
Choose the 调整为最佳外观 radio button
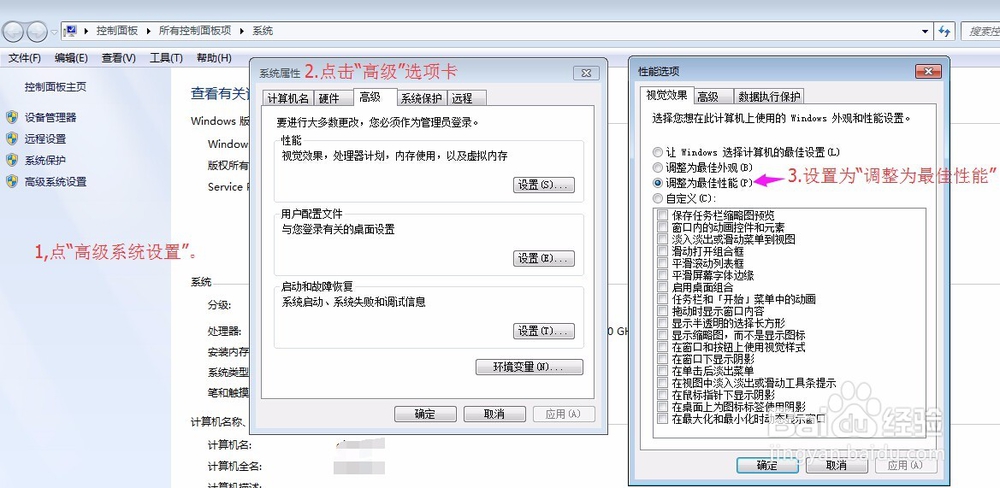pos(658,167)
